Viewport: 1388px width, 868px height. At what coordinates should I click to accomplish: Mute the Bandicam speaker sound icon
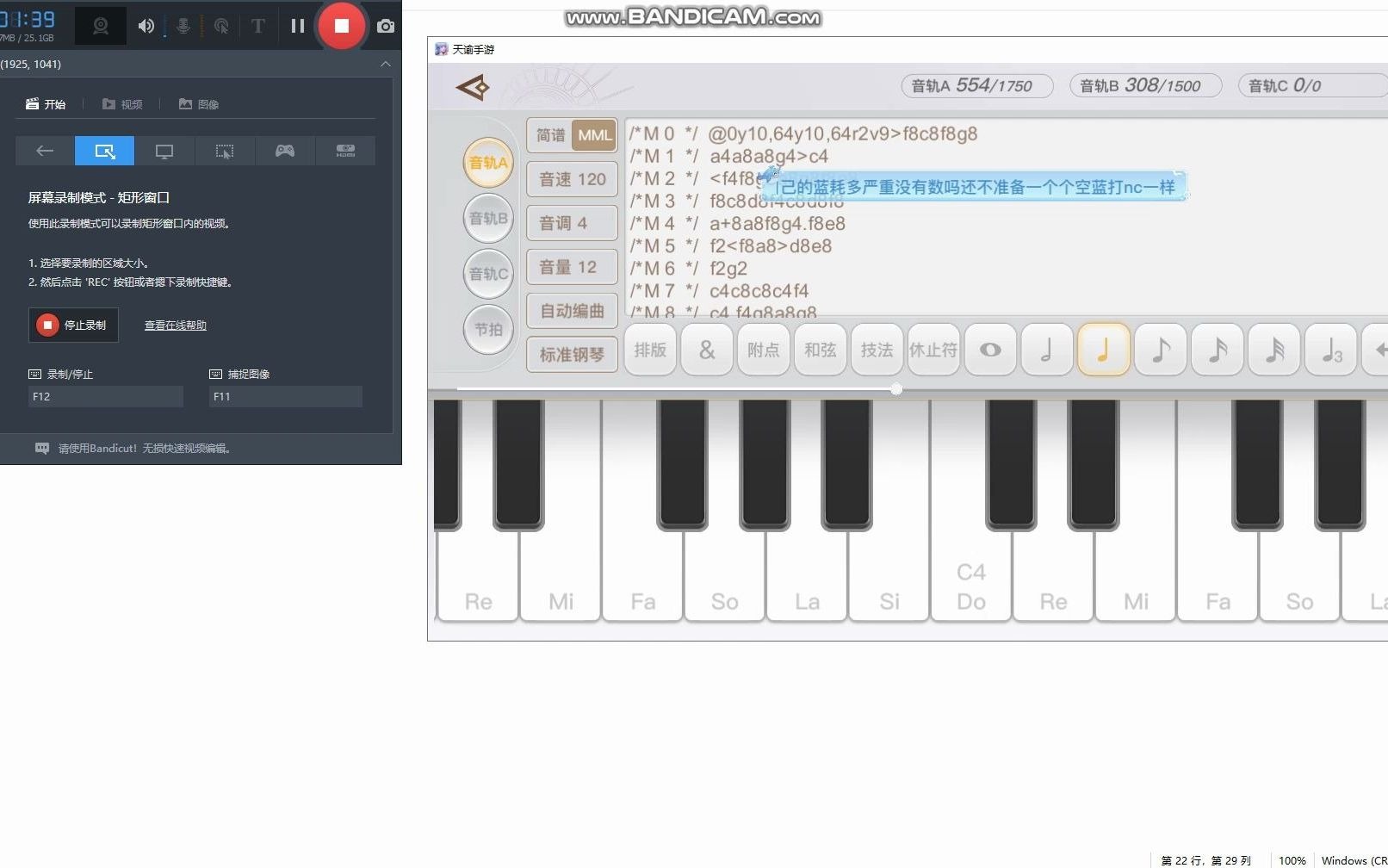coord(146,26)
